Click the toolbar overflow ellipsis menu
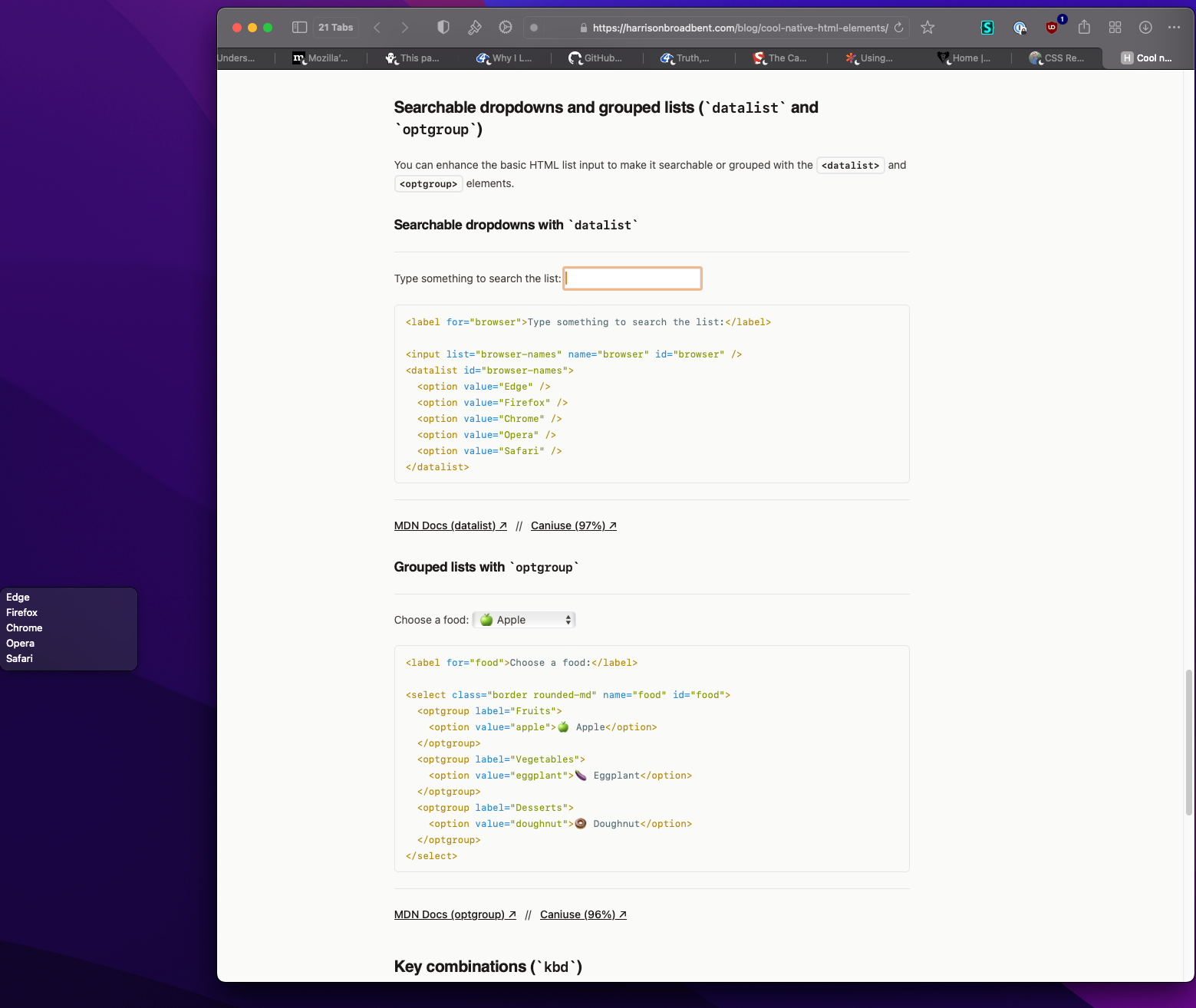Image resolution: width=1196 pixels, height=1008 pixels. pos(1174,28)
